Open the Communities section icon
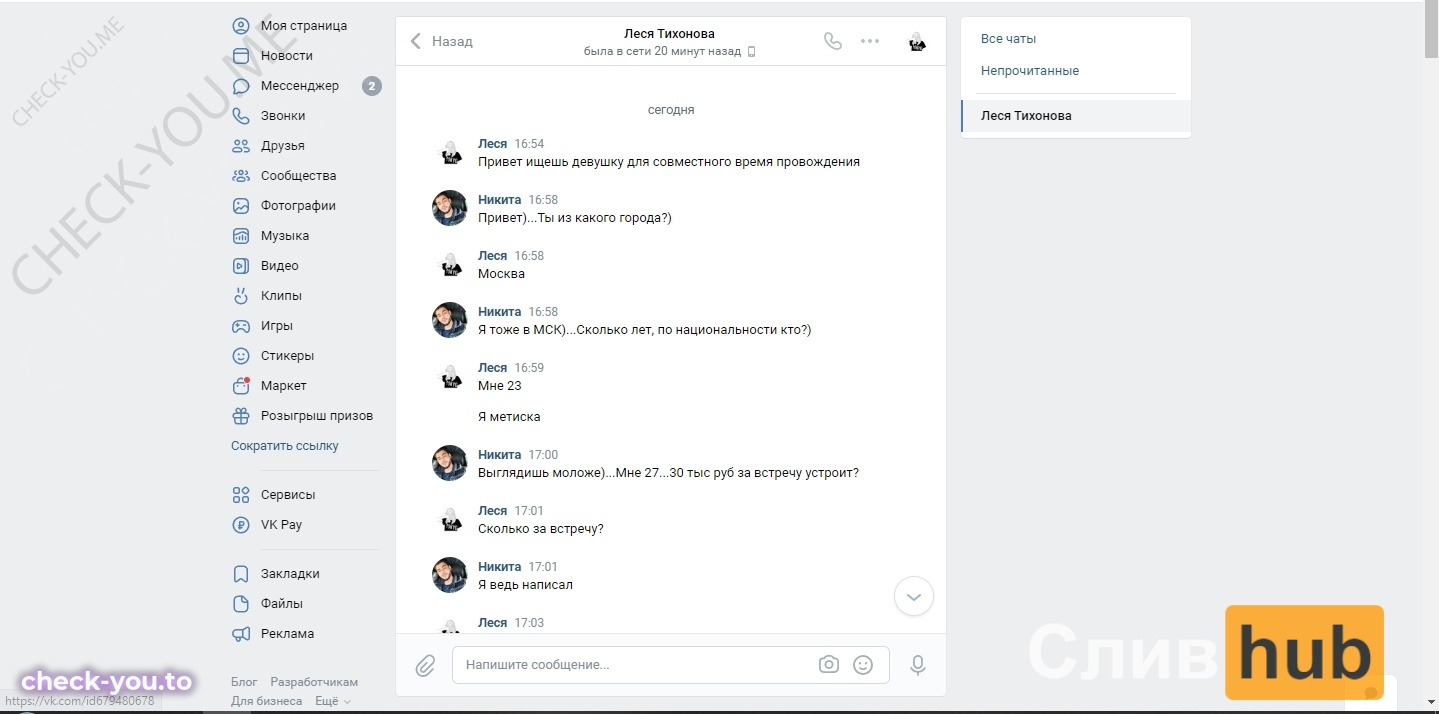 point(241,176)
